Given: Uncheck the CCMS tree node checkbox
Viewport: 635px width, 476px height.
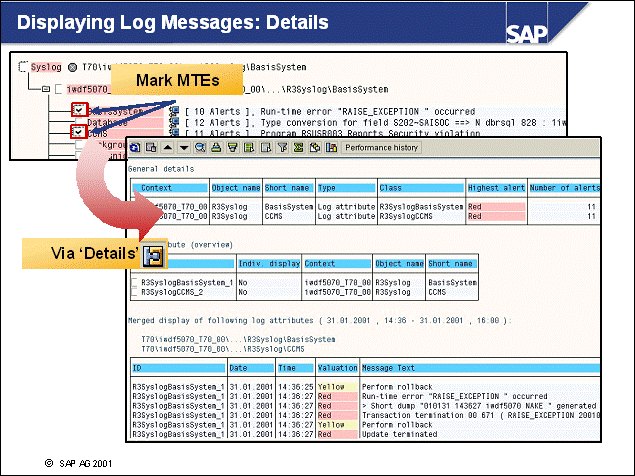Looking at the screenshot, I should [x=79, y=132].
